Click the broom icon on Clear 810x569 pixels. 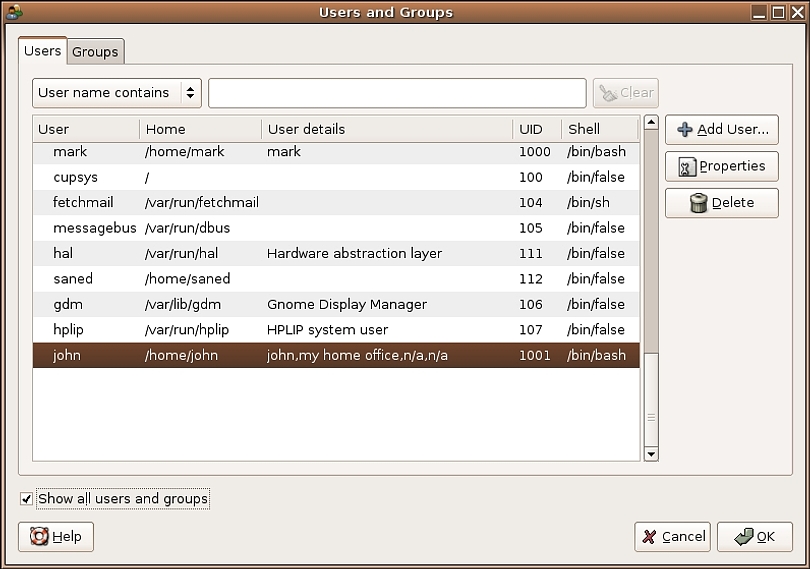pyautogui.click(x=608, y=93)
